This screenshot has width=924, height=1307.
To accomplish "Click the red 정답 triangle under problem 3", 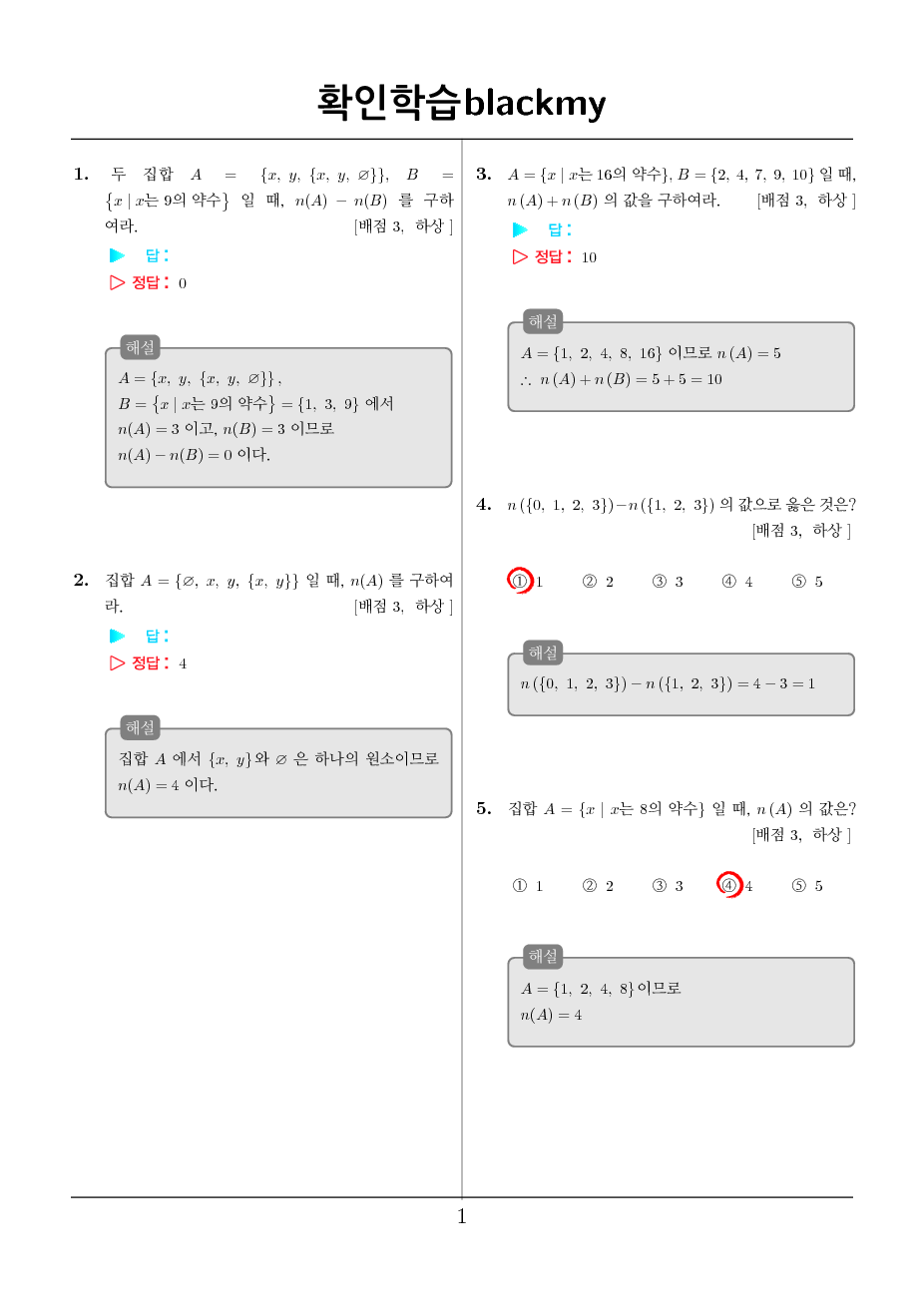I will coord(520,256).
